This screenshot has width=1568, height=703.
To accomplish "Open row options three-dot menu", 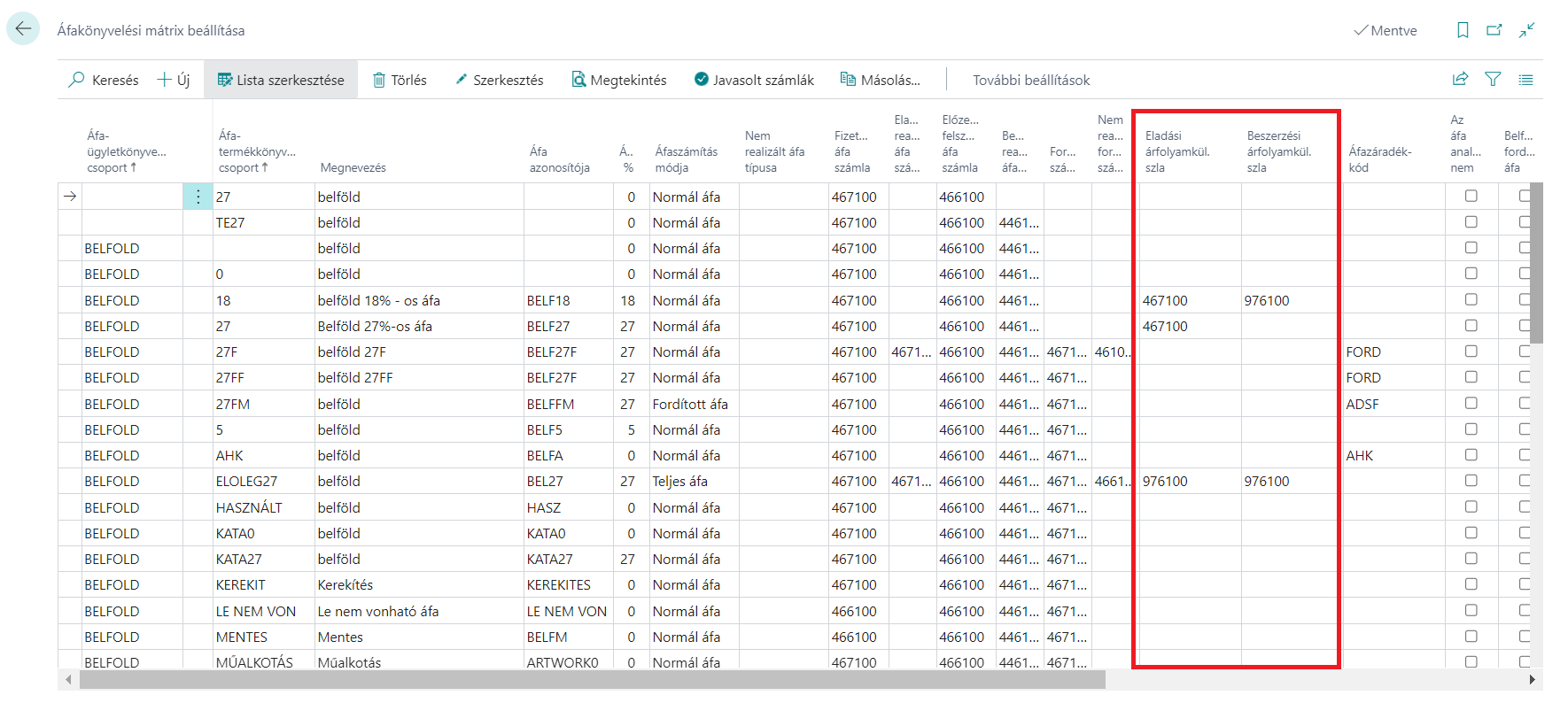I will pos(198,197).
